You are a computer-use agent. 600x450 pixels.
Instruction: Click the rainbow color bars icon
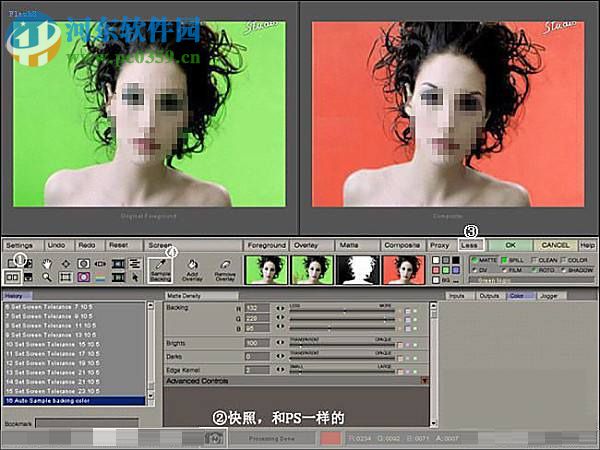tap(100, 277)
